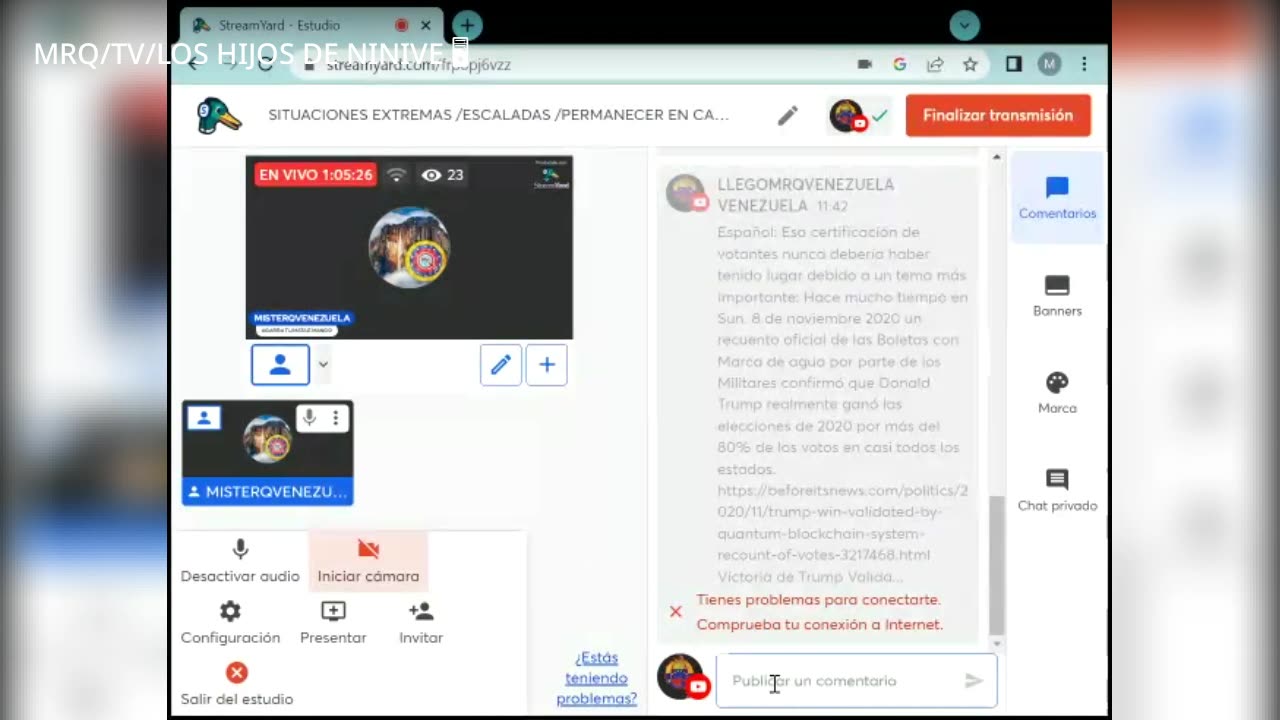Send comment with arrow icon
This screenshot has width=1280, height=720.
(974, 681)
